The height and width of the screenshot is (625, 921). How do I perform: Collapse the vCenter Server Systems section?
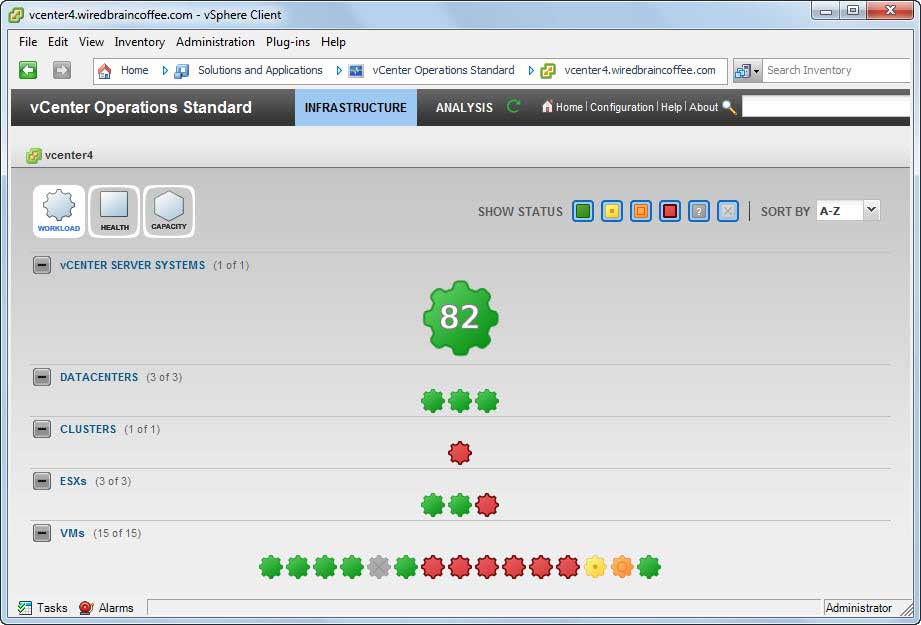pos(42,265)
